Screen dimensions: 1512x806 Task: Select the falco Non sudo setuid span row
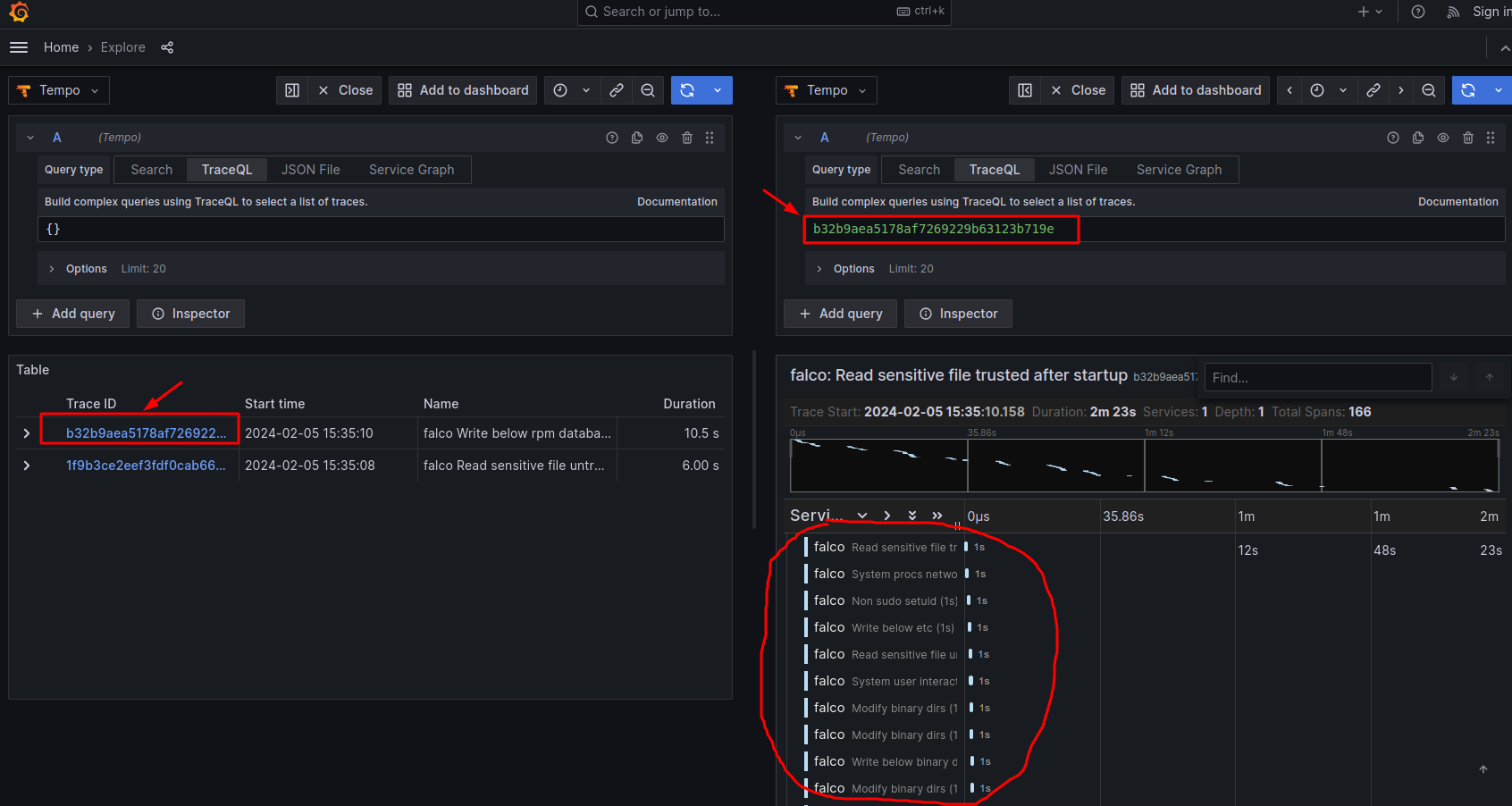(x=885, y=600)
